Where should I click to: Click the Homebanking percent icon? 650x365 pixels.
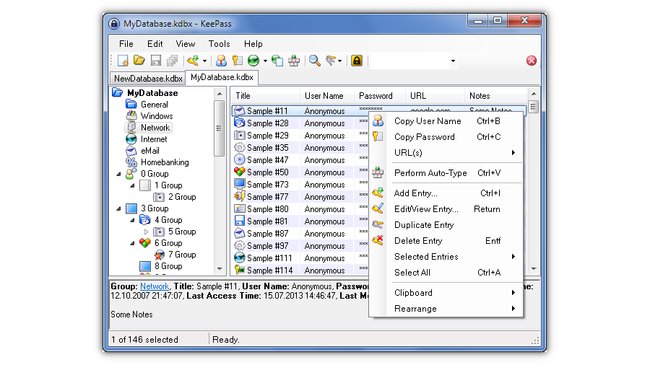(x=131, y=162)
